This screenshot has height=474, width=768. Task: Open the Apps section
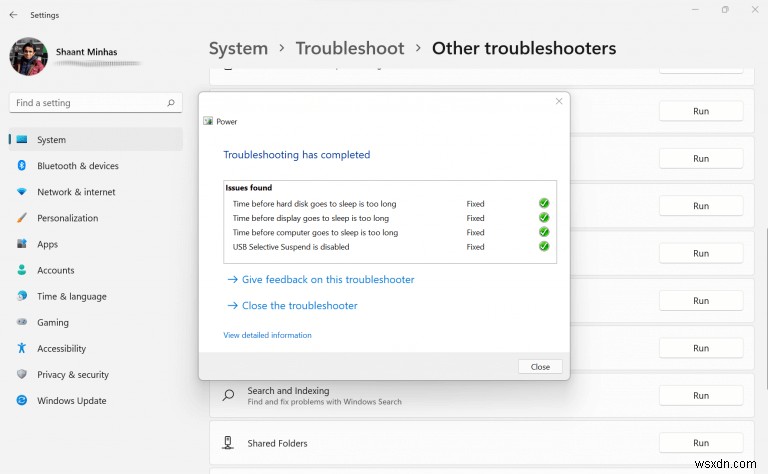pyautogui.click(x=47, y=244)
